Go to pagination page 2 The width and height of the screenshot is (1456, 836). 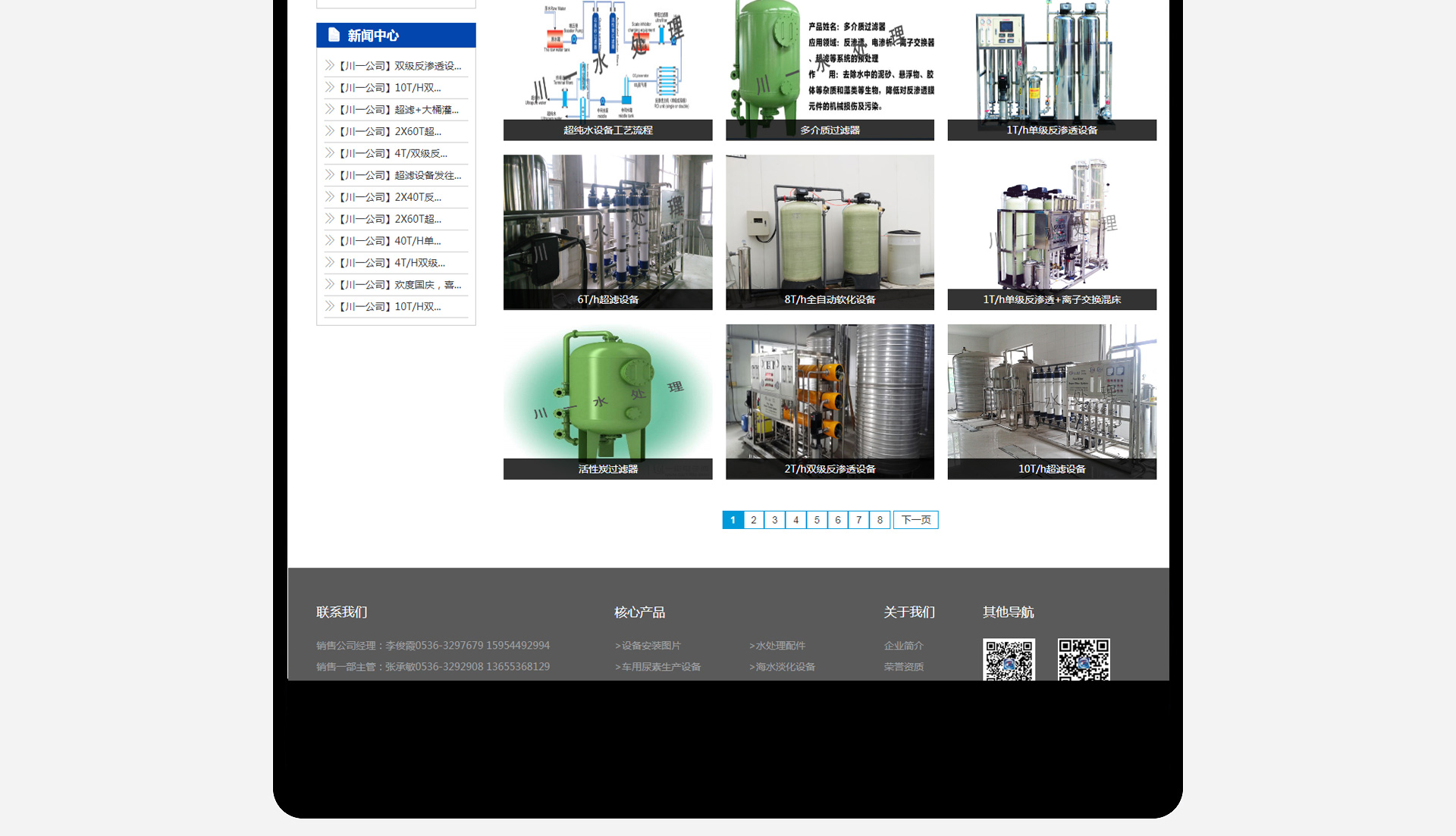click(x=754, y=520)
